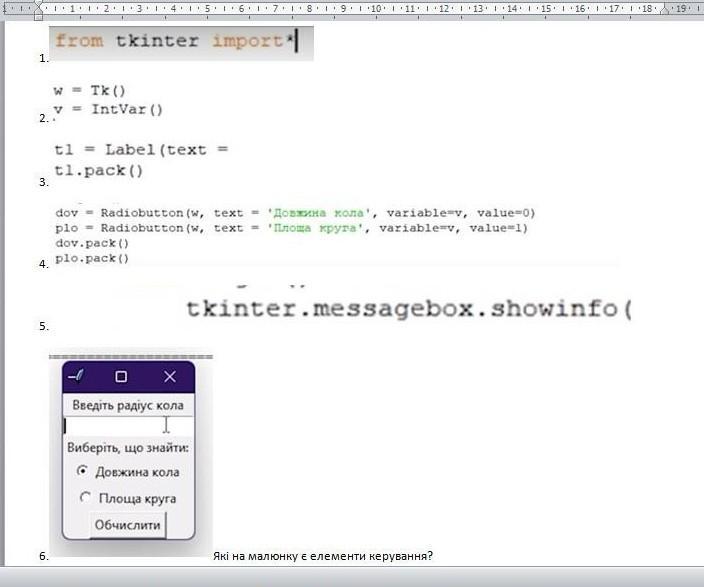704x587 pixels.
Task: Click the 'plo.pack()' code line
Action: pyautogui.click(x=92, y=258)
